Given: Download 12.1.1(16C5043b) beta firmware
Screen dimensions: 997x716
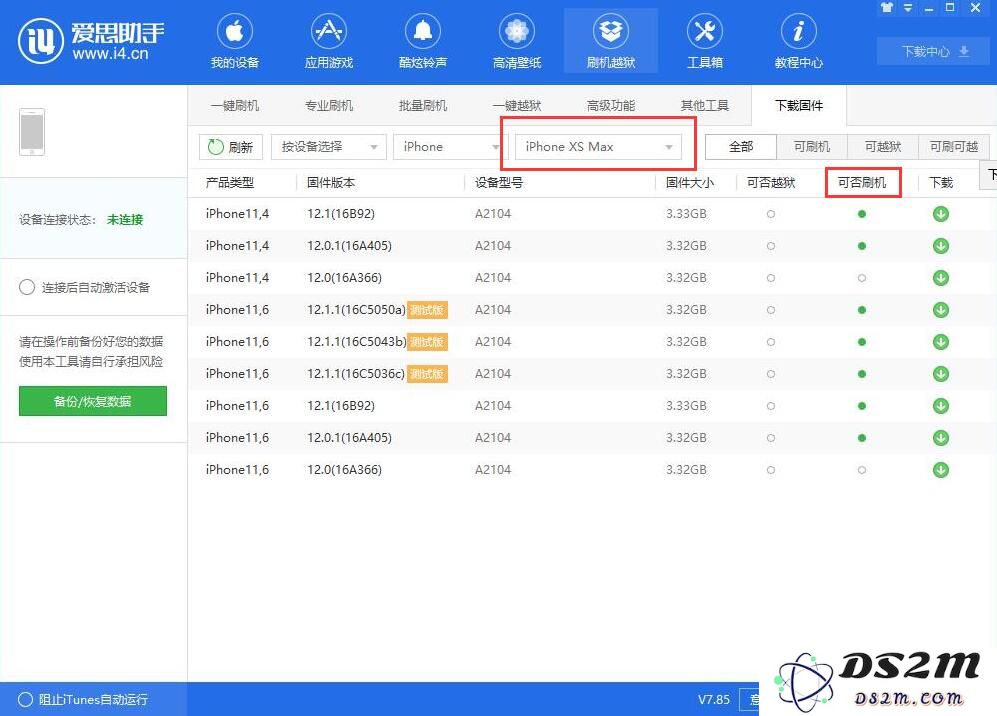Looking at the screenshot, I should pyautogui.click(x=941, y=341).
